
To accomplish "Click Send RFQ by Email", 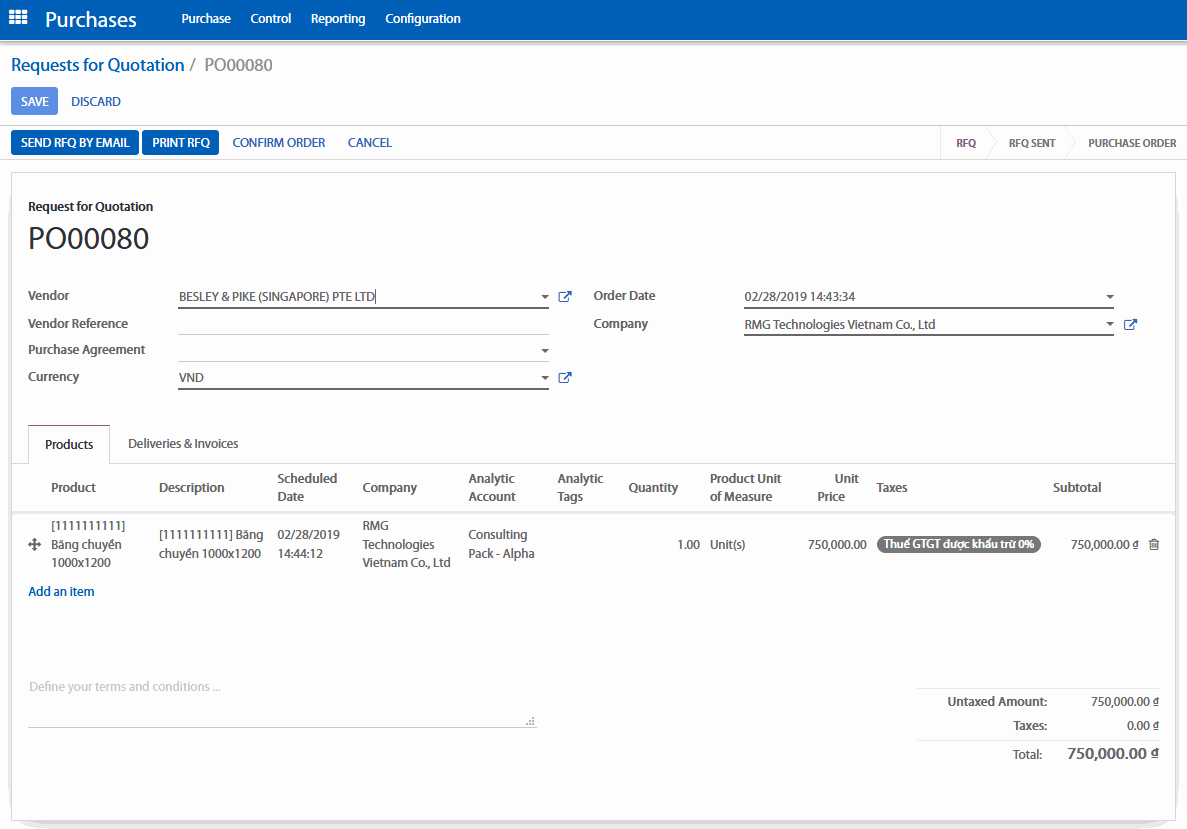I will (75, 143).
